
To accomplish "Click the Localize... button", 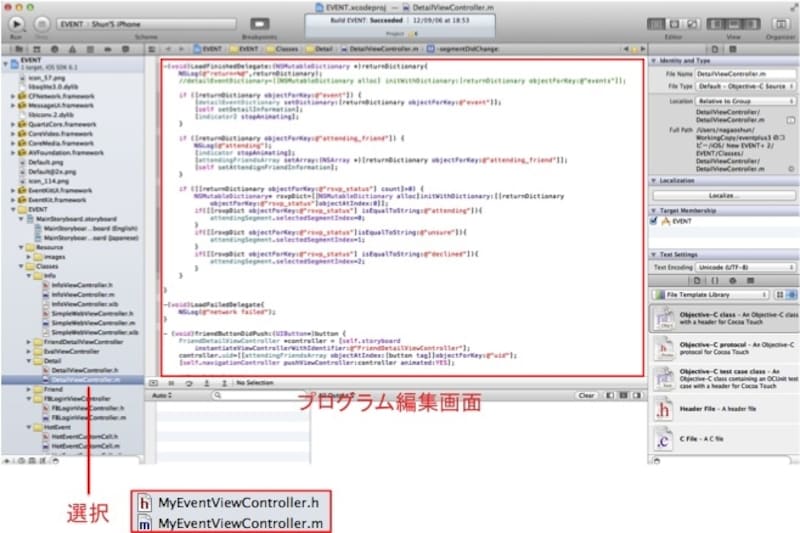I will coord(723,195).
